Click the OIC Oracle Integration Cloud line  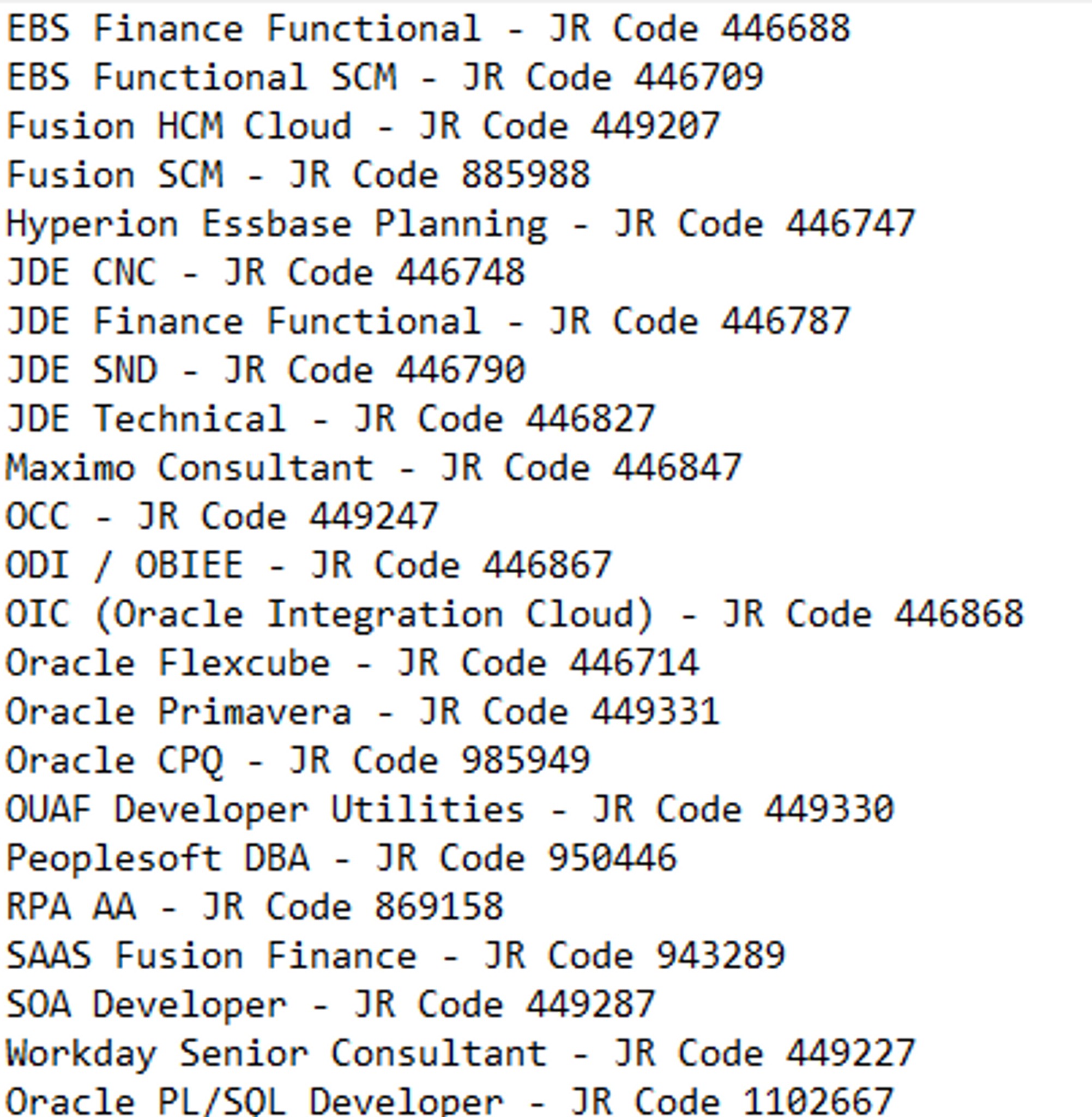tap(514, 614)
